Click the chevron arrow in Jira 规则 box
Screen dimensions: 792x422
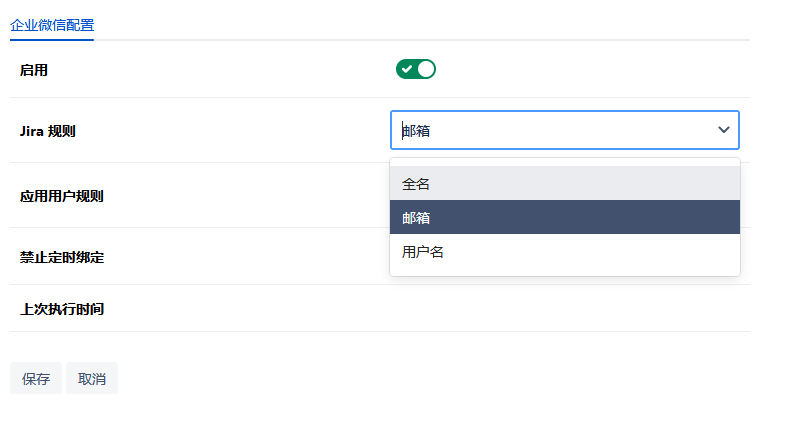723,130
